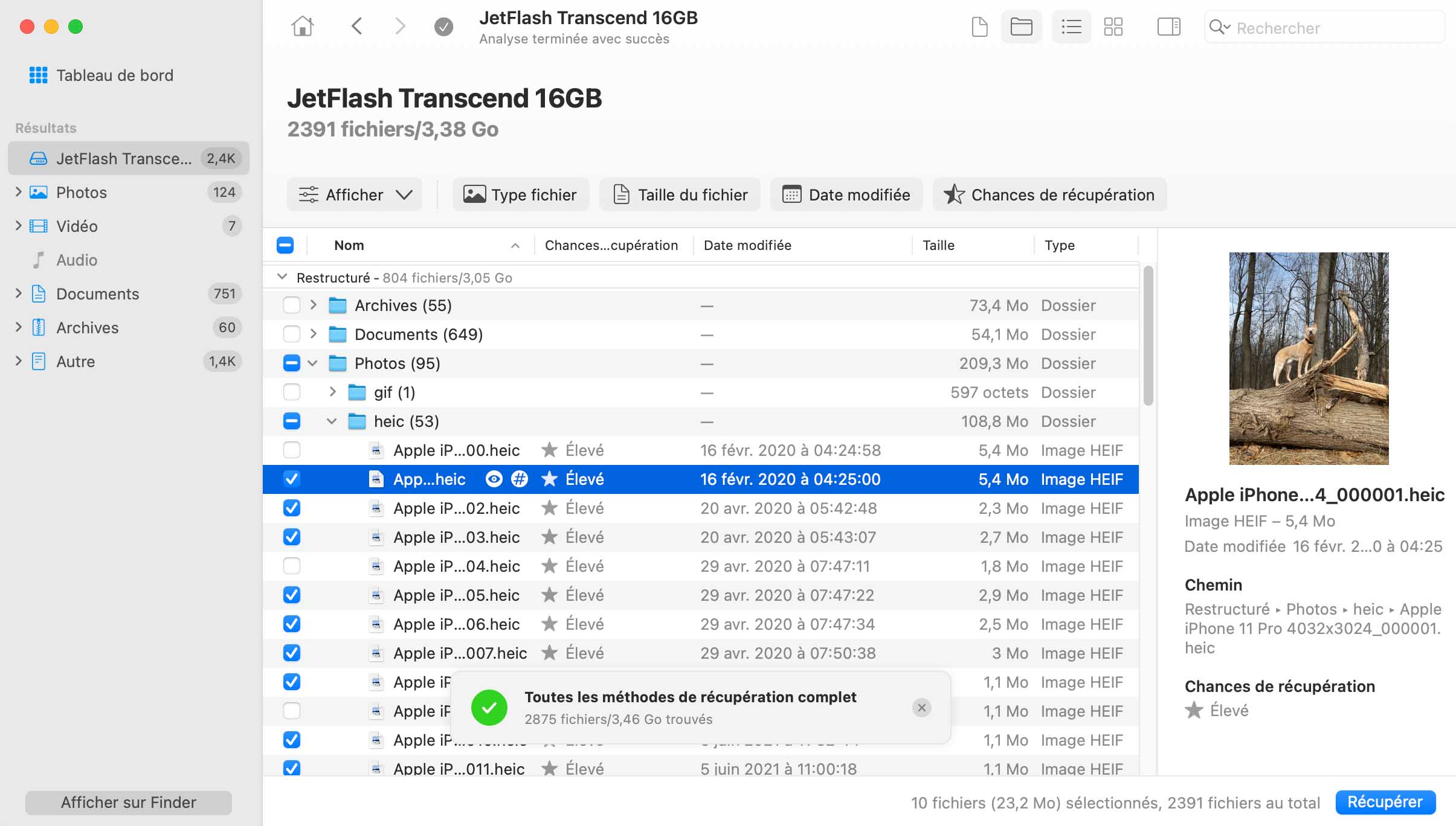
Task: Click the hash icon on selected row
Action: point(519,479)
